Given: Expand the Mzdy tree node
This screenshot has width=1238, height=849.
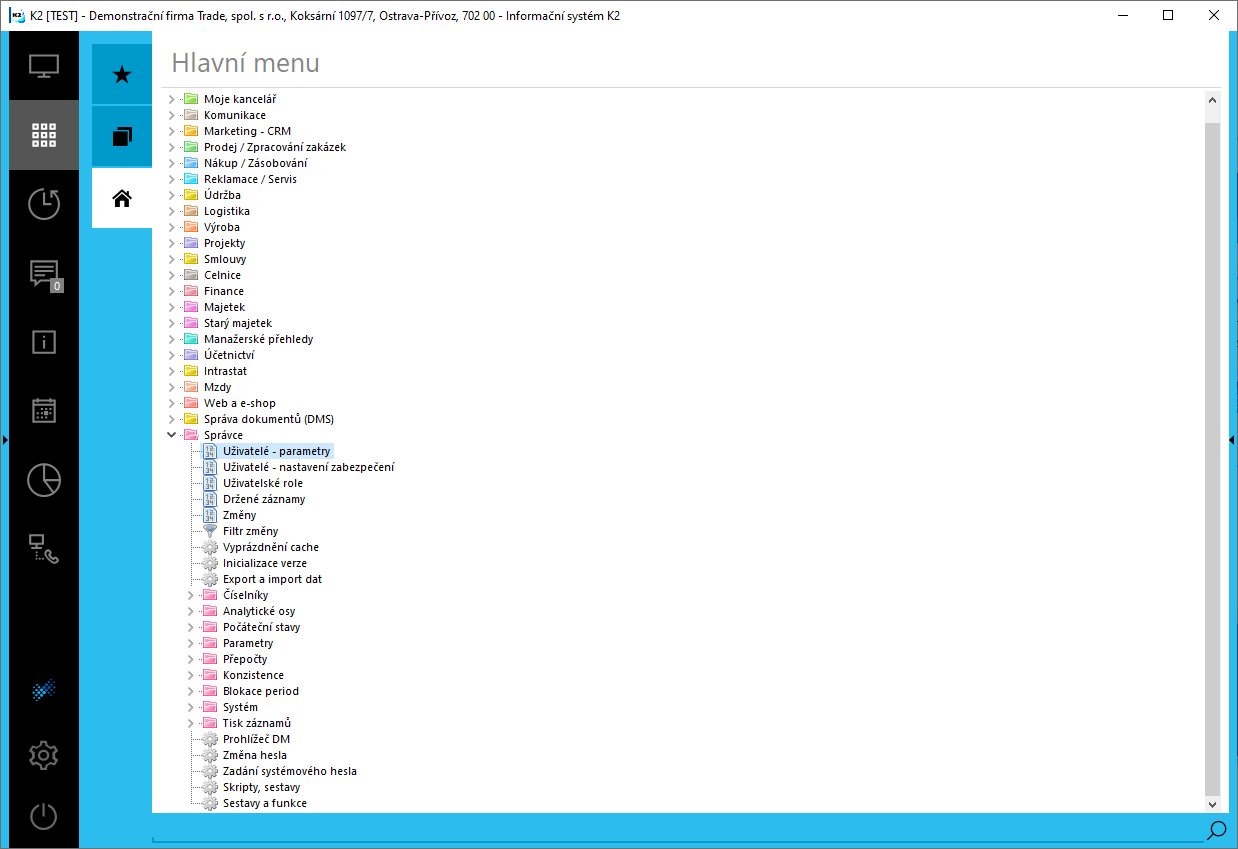Looking at the screenshot, I should (172, 387).
